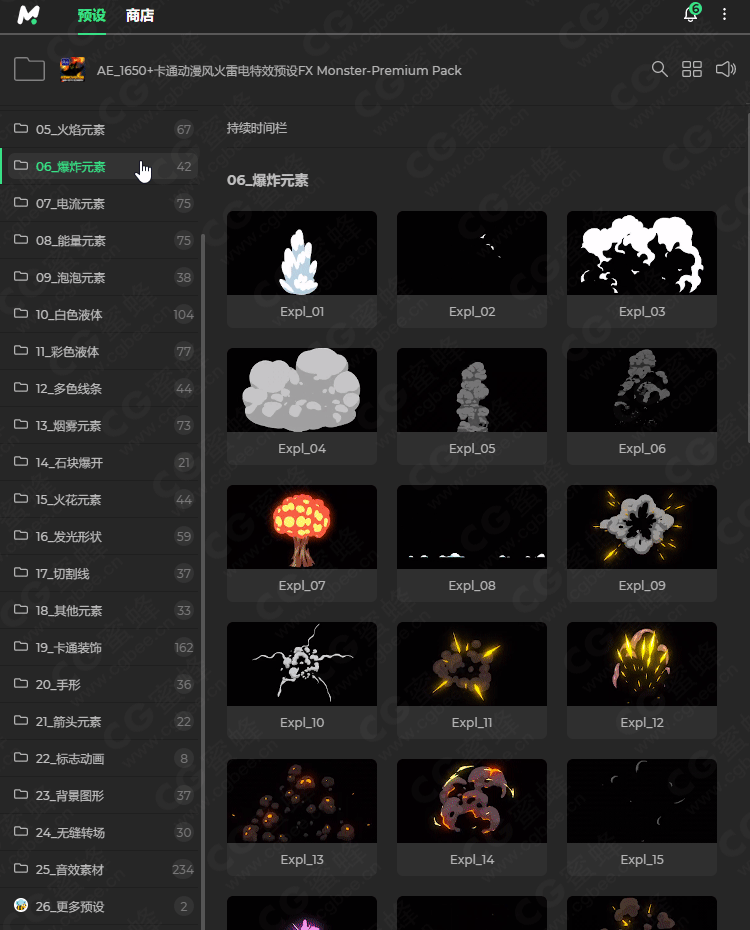This screenshot has width=750, height=930.
Task: Select the Expl_07 mushroom explosion thumbnail
Action: click(x=302, y=527)
